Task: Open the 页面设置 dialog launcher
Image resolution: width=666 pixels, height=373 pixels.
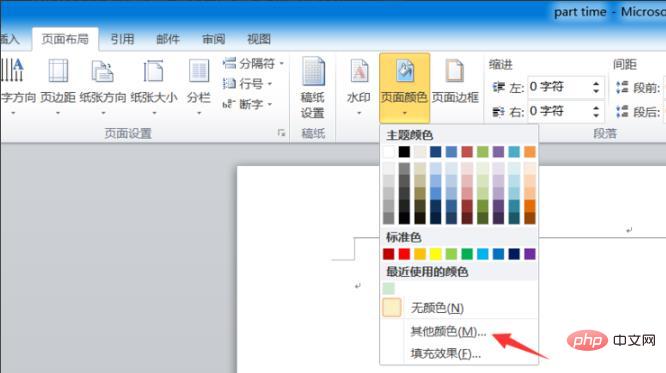Action: 281,133
